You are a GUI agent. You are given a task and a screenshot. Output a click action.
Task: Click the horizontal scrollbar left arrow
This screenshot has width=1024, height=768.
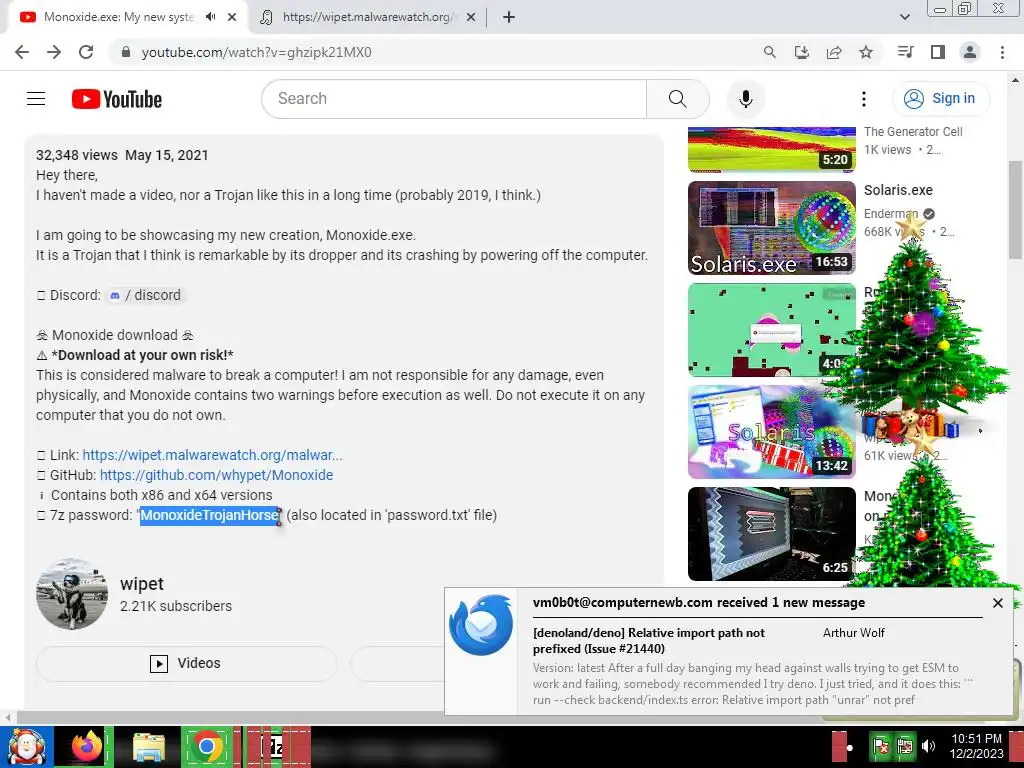click(7, 718)
